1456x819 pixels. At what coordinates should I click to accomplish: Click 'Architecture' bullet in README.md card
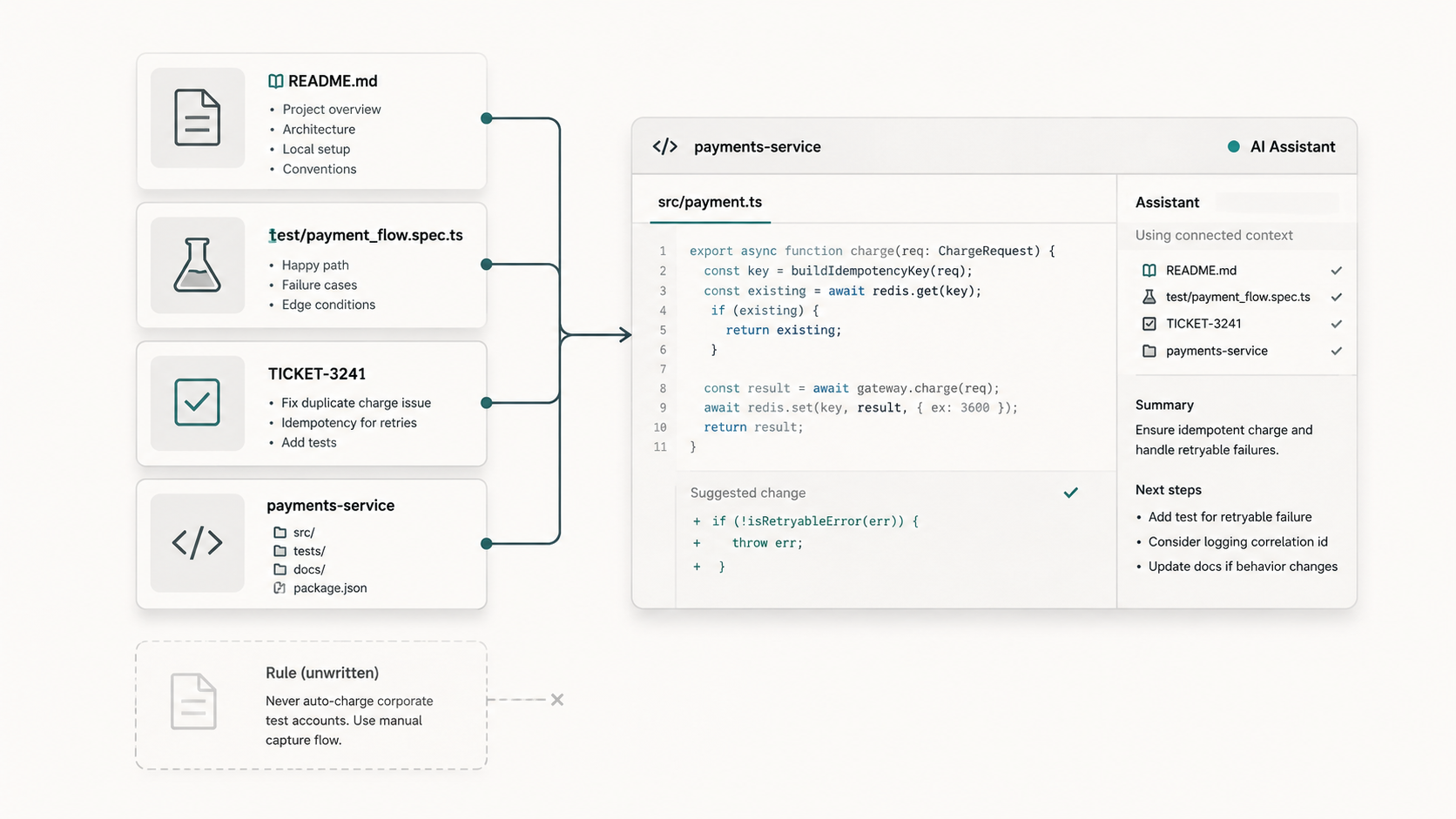coord(319,130)
